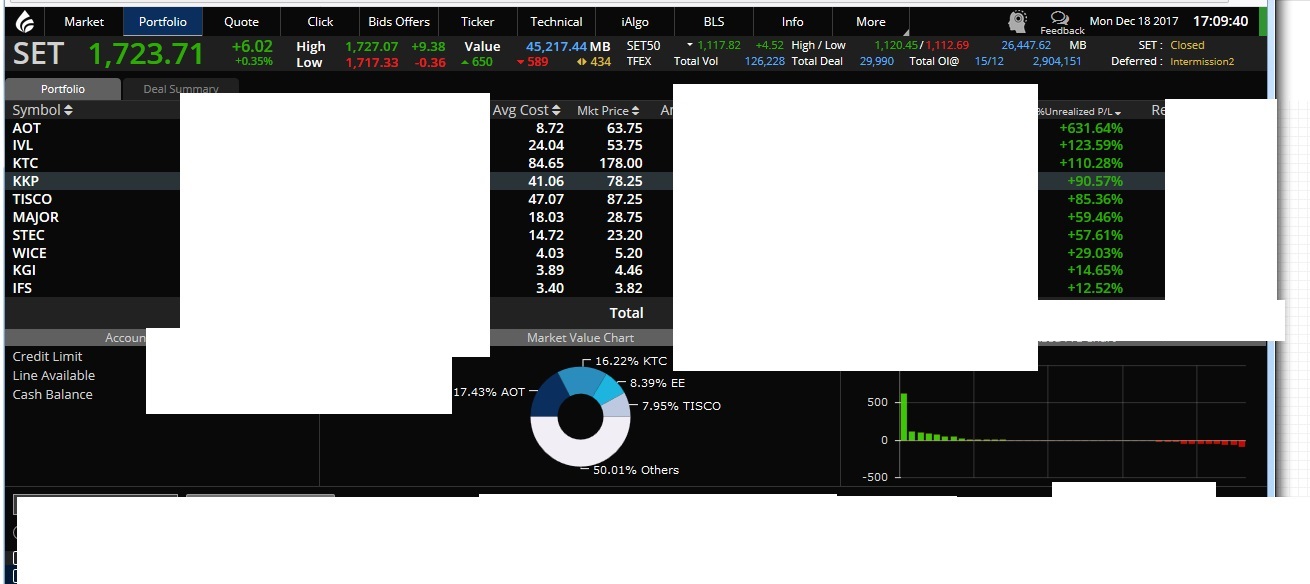1310x584 pixels.
Task: Sort by Mkt Price column arrows
Action: (x=636, y=110)
